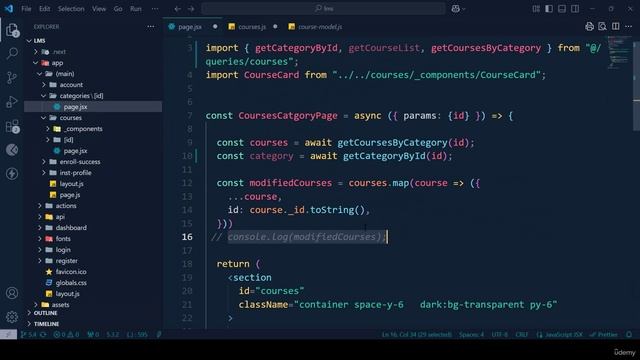Open the Accounts icon in the activity bar

pyautogui.click(x=12, y=293)
